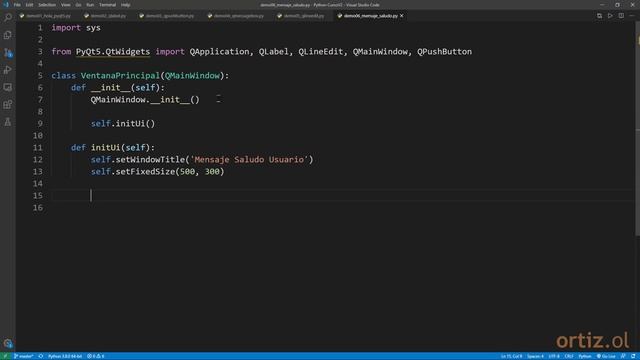
Task: Click the master branch in status bar
Action: [24, 356]
